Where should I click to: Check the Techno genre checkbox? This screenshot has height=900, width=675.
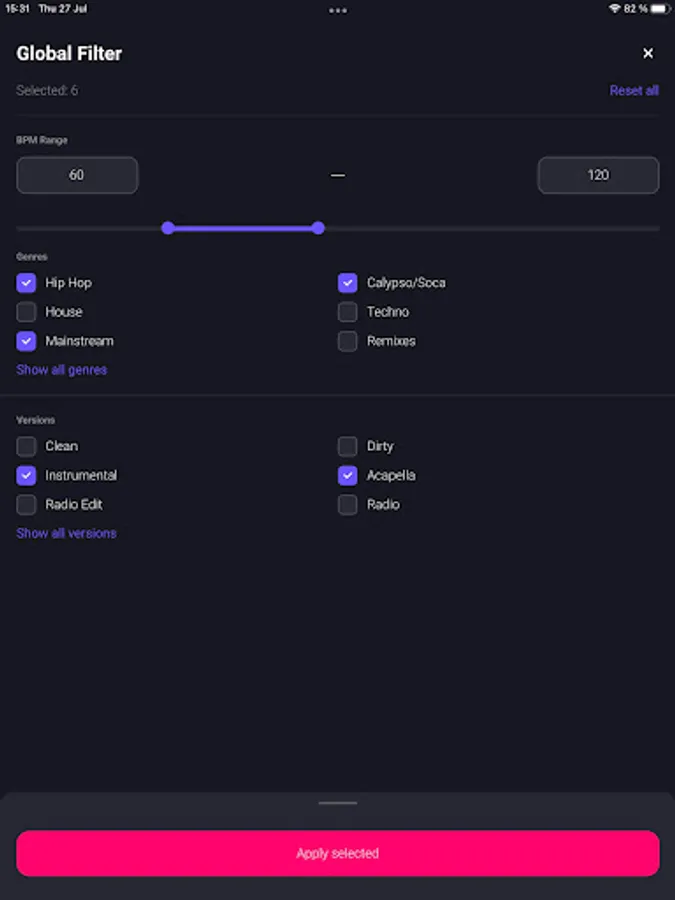coord(348,312)
